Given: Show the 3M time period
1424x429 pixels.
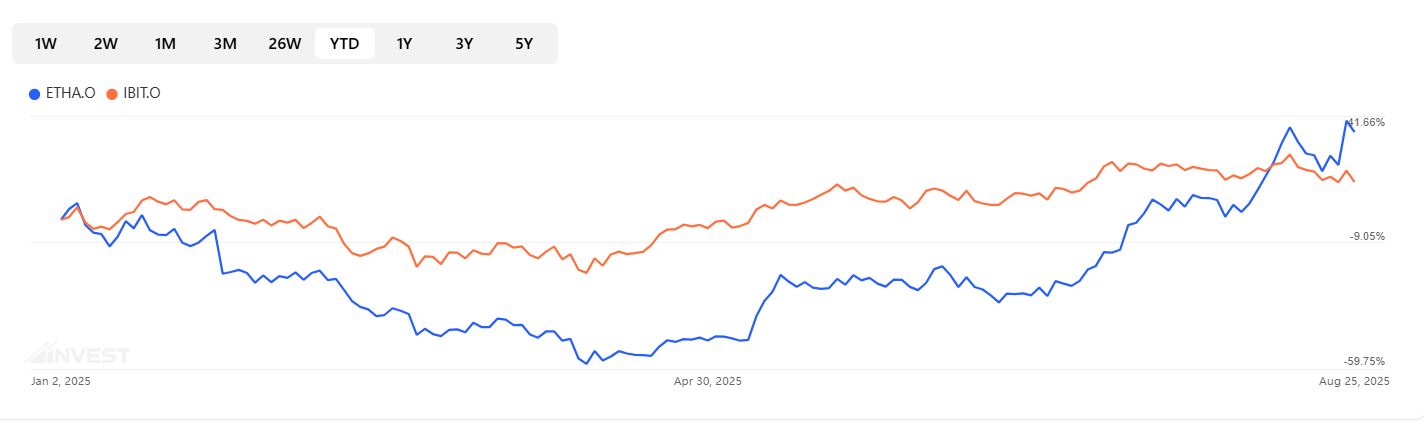Looking at the screenshot, I should tap(224, 44).
